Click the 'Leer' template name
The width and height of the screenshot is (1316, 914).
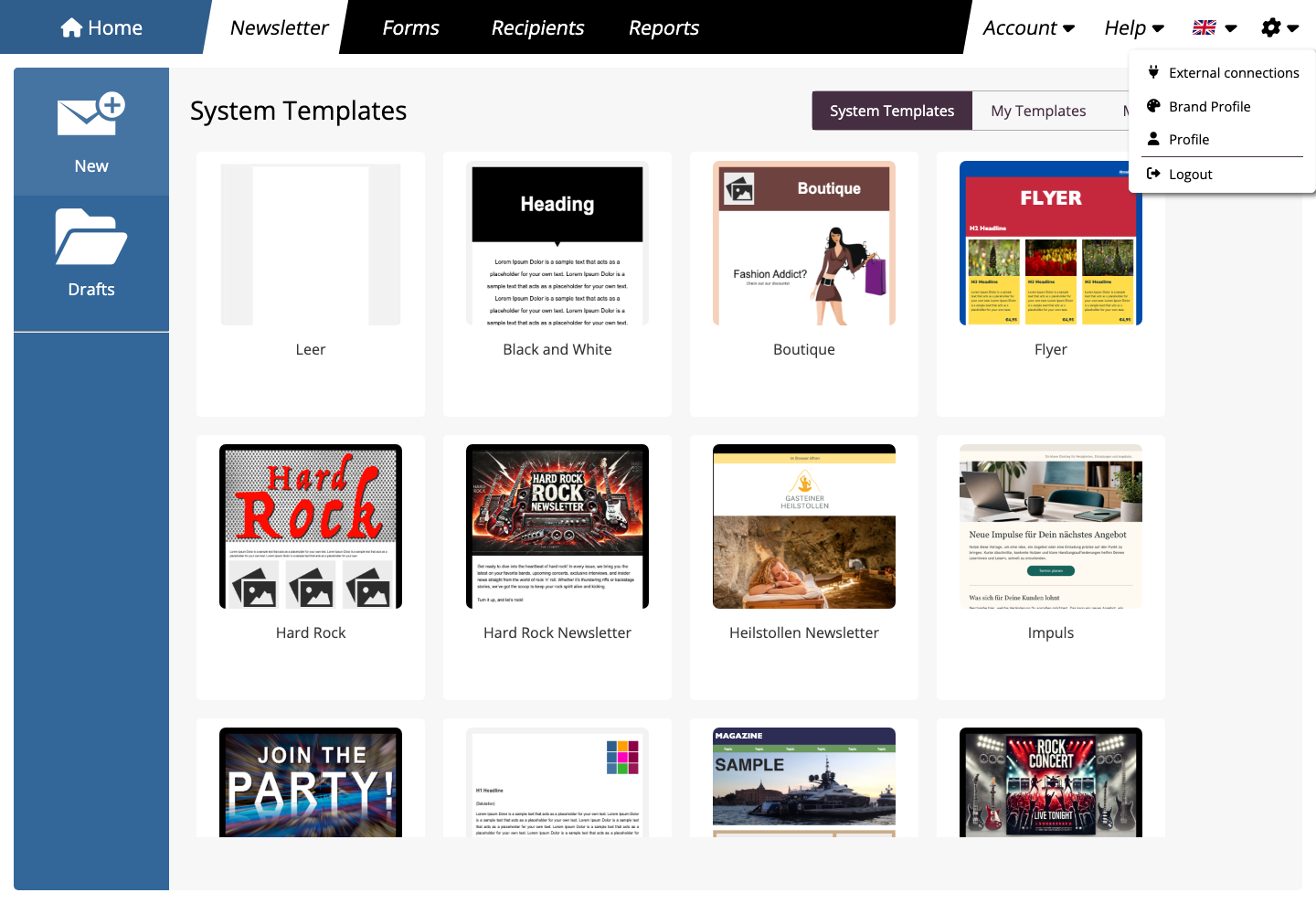tap(311, 349)
